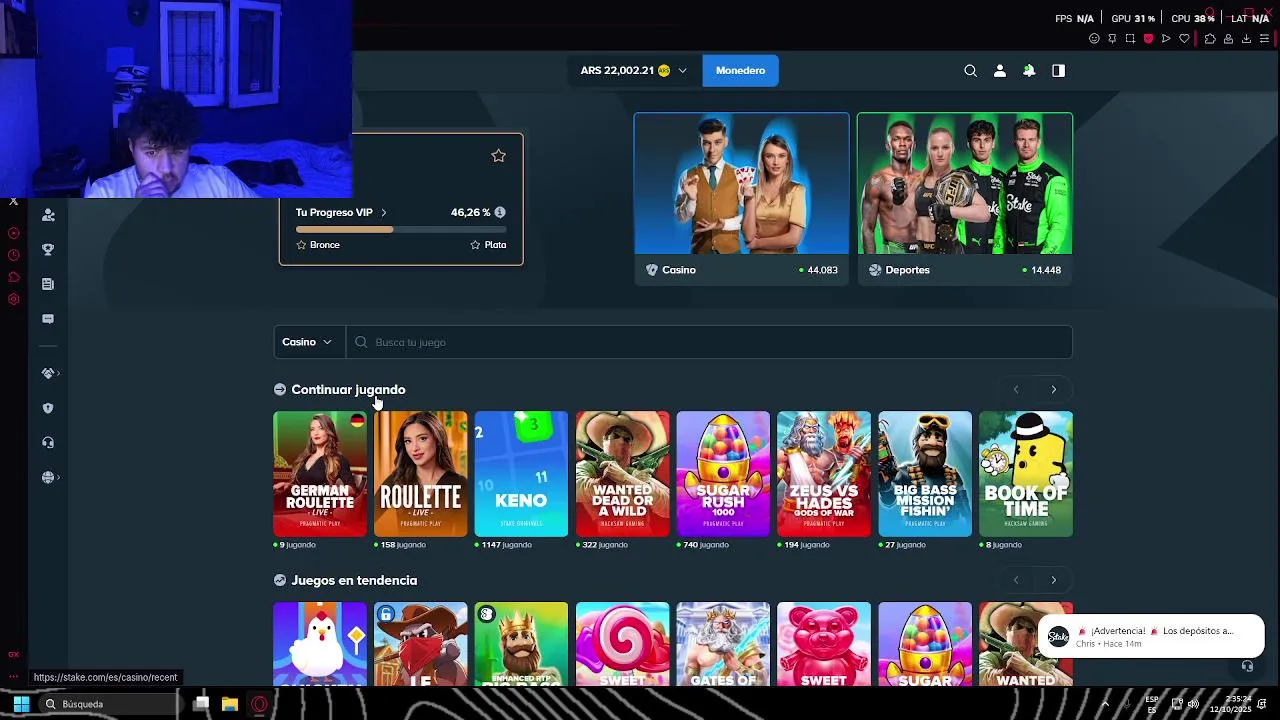Show next games in Continuar jugando
Viewport: 1280px width, 720px height.
point(1053,389)
